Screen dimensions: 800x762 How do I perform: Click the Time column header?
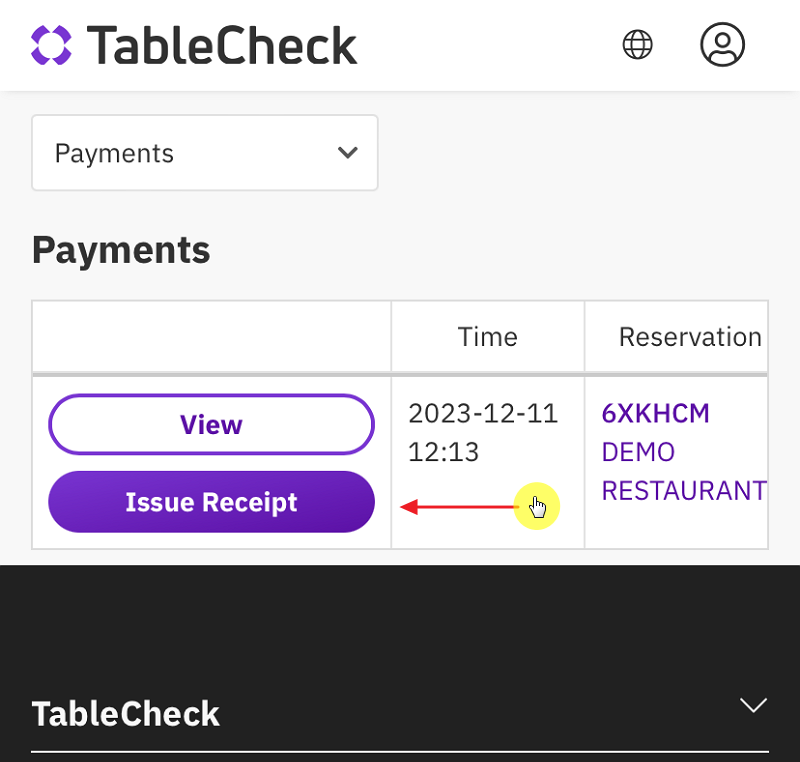coord(487,337)
